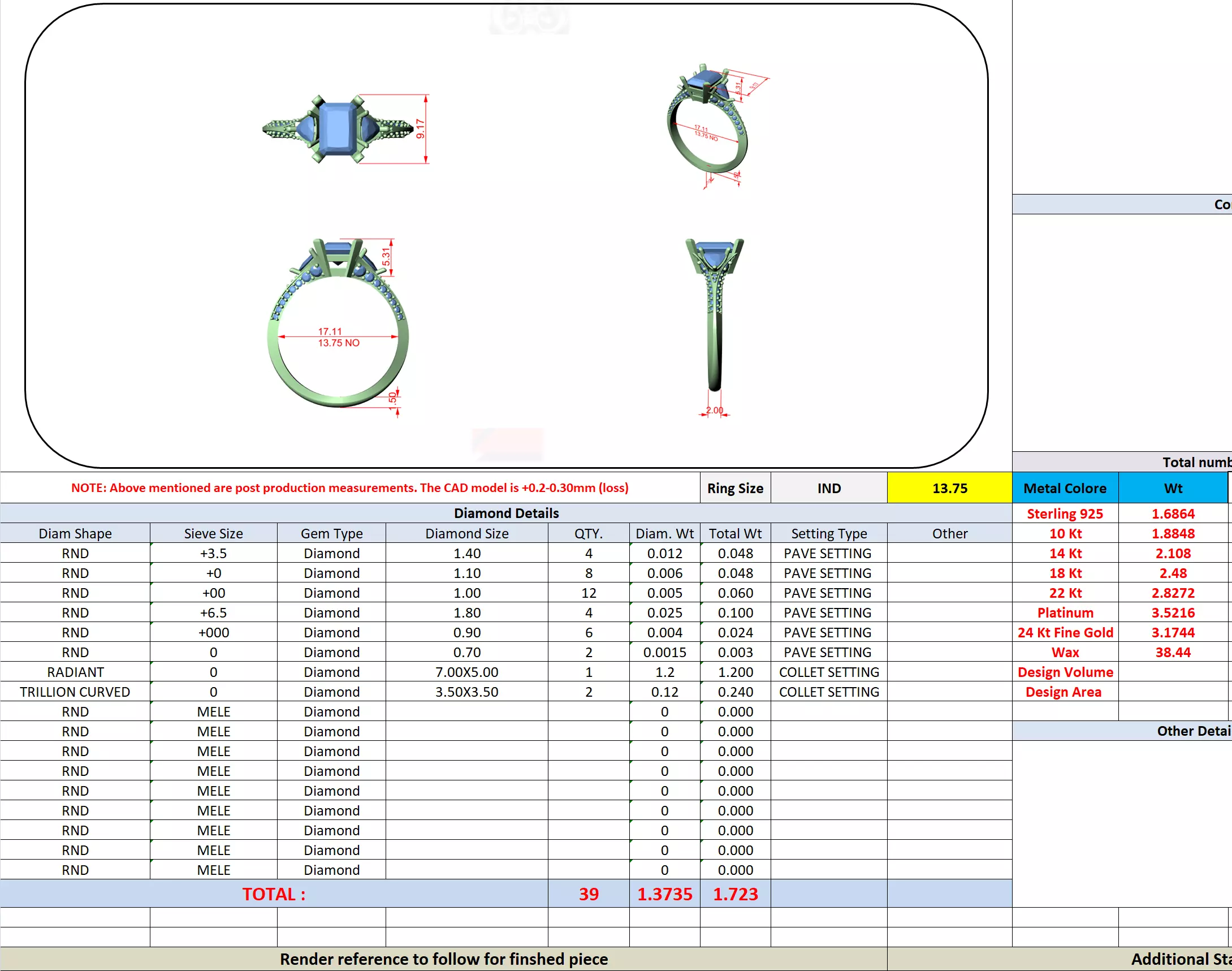This screenshot has height=971, width=1232.
Task: Click the Sieve Size column header
Action: click(213, 533)
